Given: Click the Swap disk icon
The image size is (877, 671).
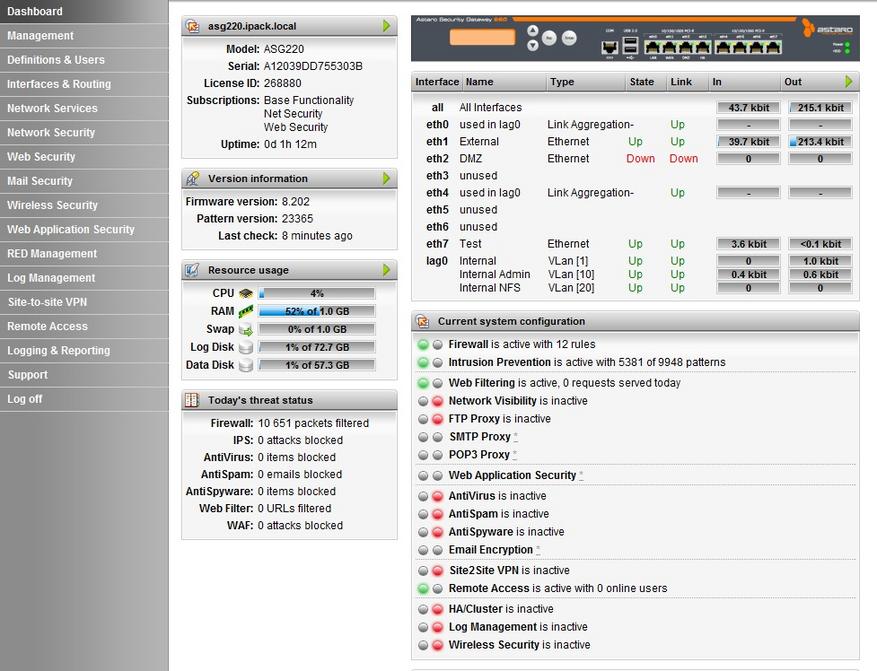Looking at the screenshot, I should (246, 329).
